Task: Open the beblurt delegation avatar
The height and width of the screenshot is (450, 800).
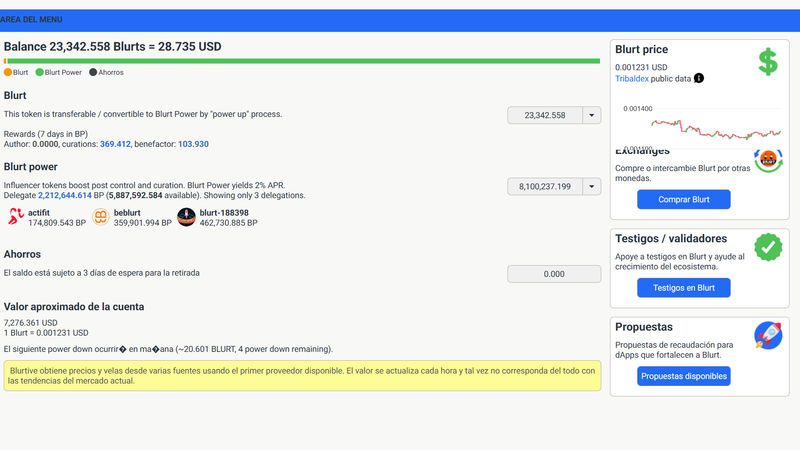Action: tap(100, 217)
